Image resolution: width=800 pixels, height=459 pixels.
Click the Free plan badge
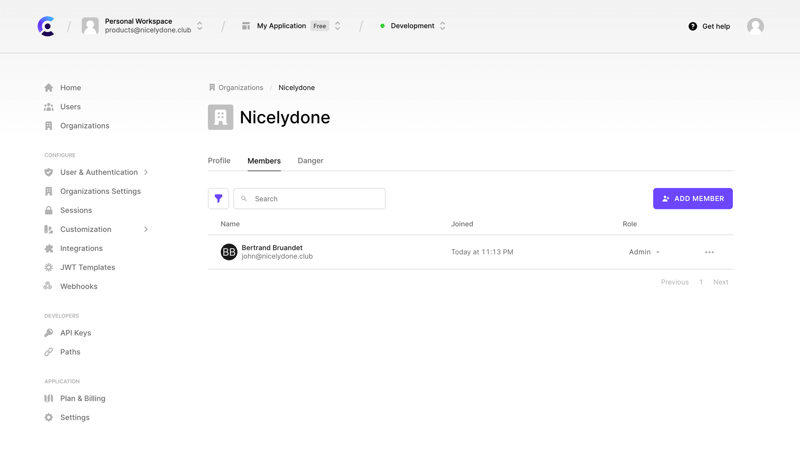pos(320,26)
